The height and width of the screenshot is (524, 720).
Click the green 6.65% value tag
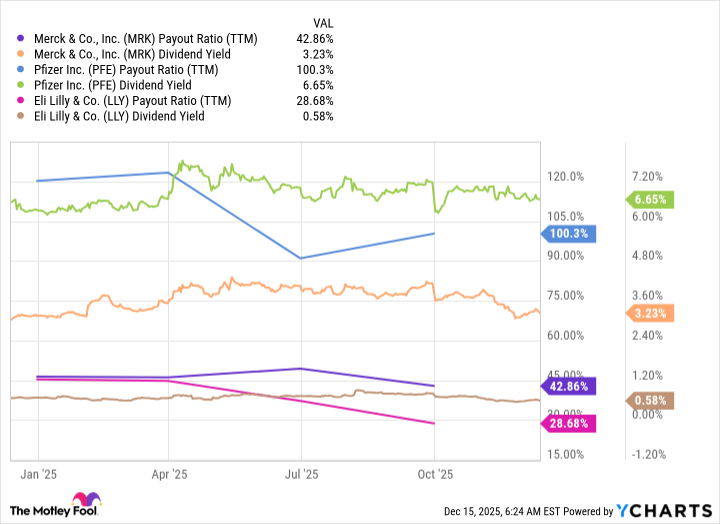(655, 198)
